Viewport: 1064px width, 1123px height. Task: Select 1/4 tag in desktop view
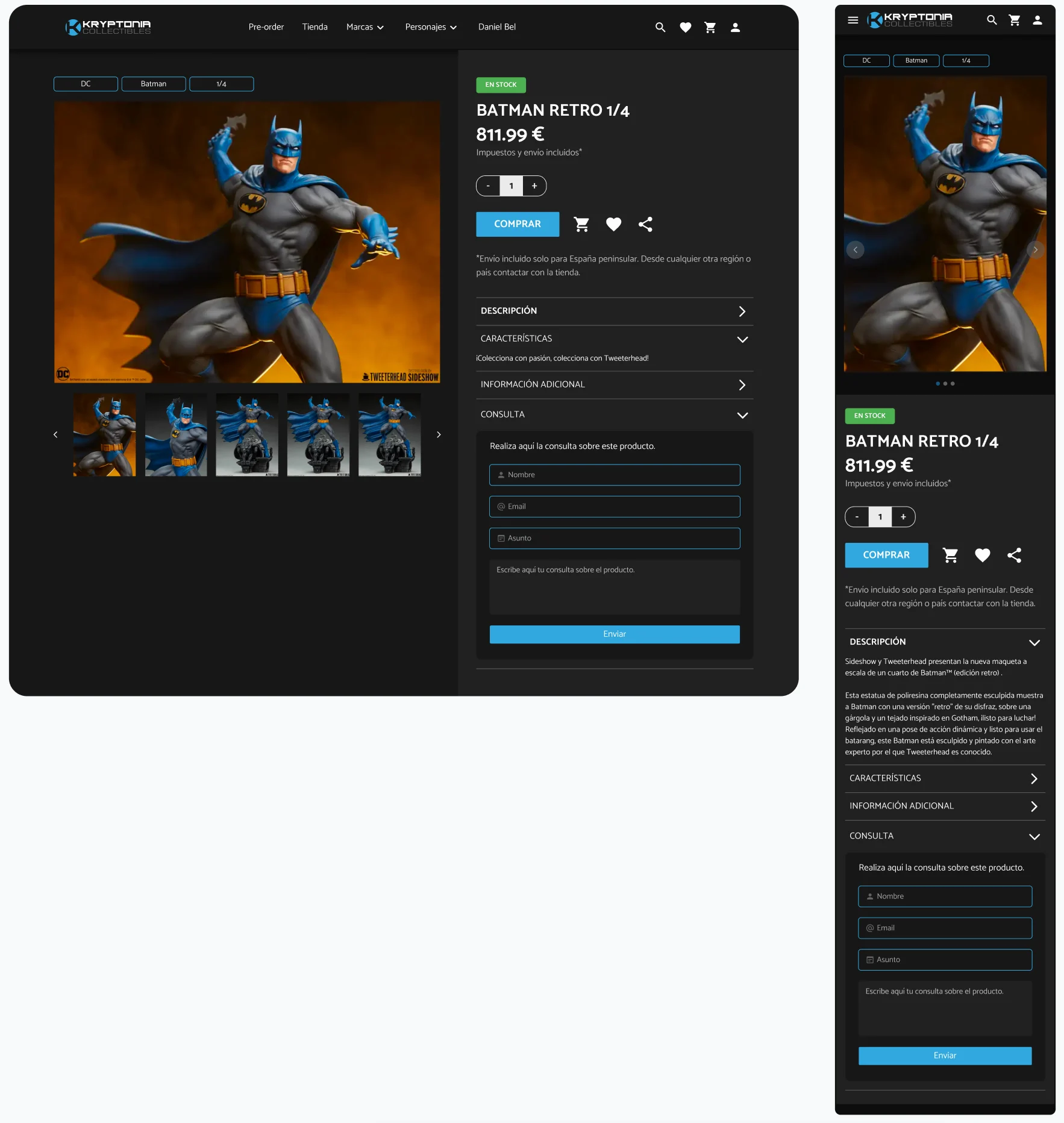(221, 84)
